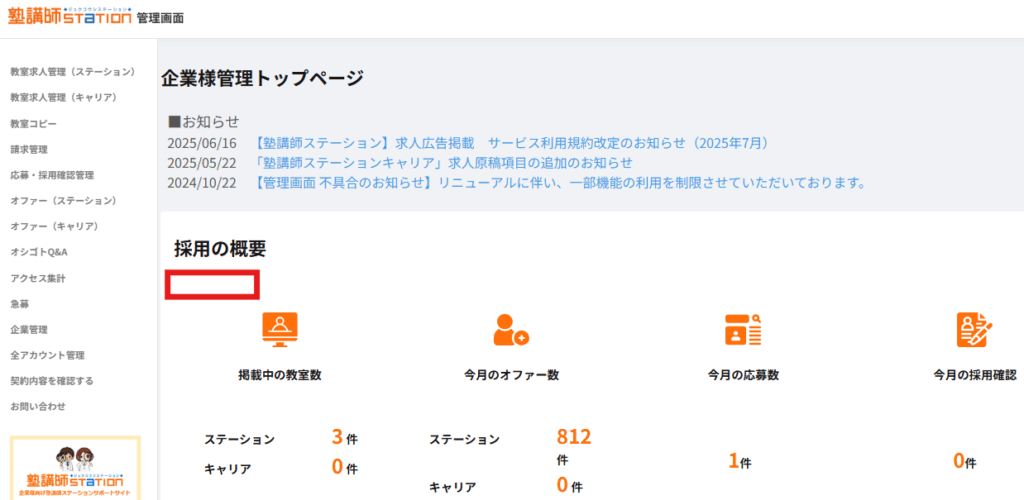The width and height of the screenshot is (1024, 500).
Task: Click the ステーション 3件 listed classrooms count
Action: tap(344, 438)
